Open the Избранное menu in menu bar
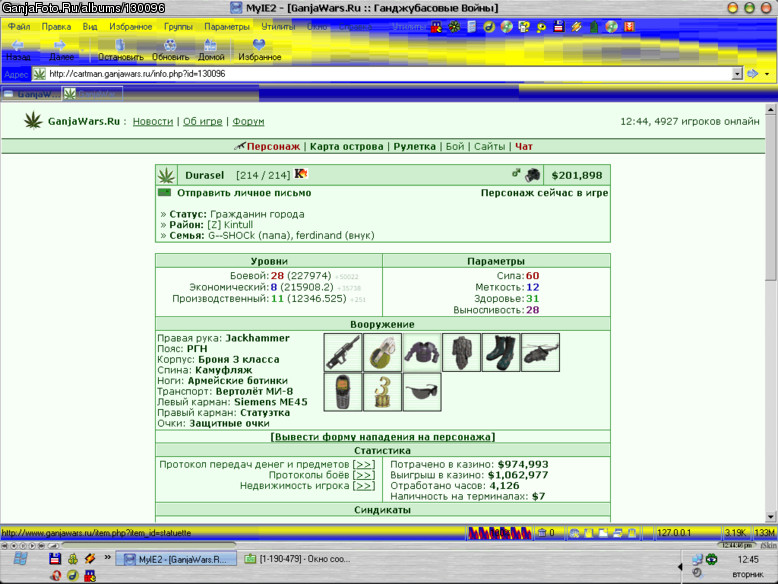Screen dimensions: 778x584 click(x=130, y=27)
